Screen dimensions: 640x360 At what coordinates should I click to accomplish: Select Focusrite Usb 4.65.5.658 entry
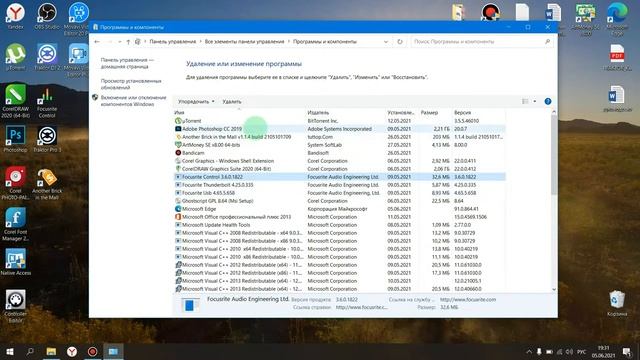coord(339,193)
